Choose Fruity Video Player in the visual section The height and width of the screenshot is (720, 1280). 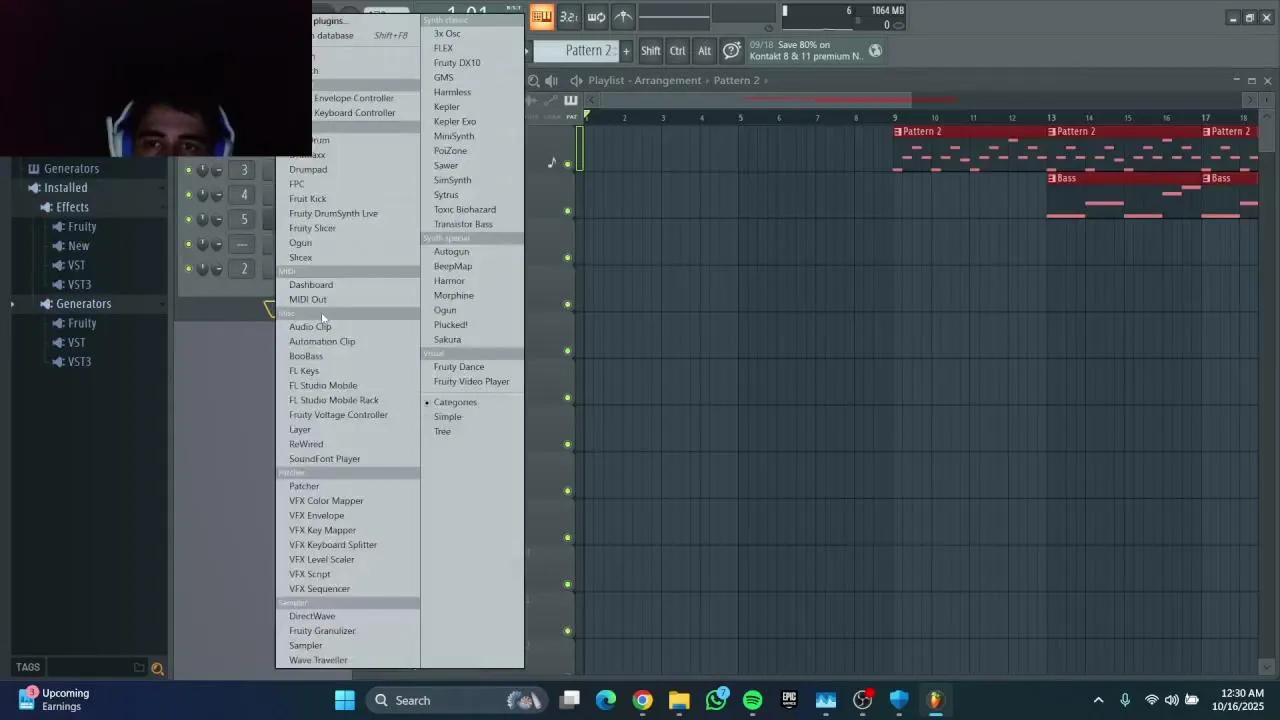coord(471,382)
